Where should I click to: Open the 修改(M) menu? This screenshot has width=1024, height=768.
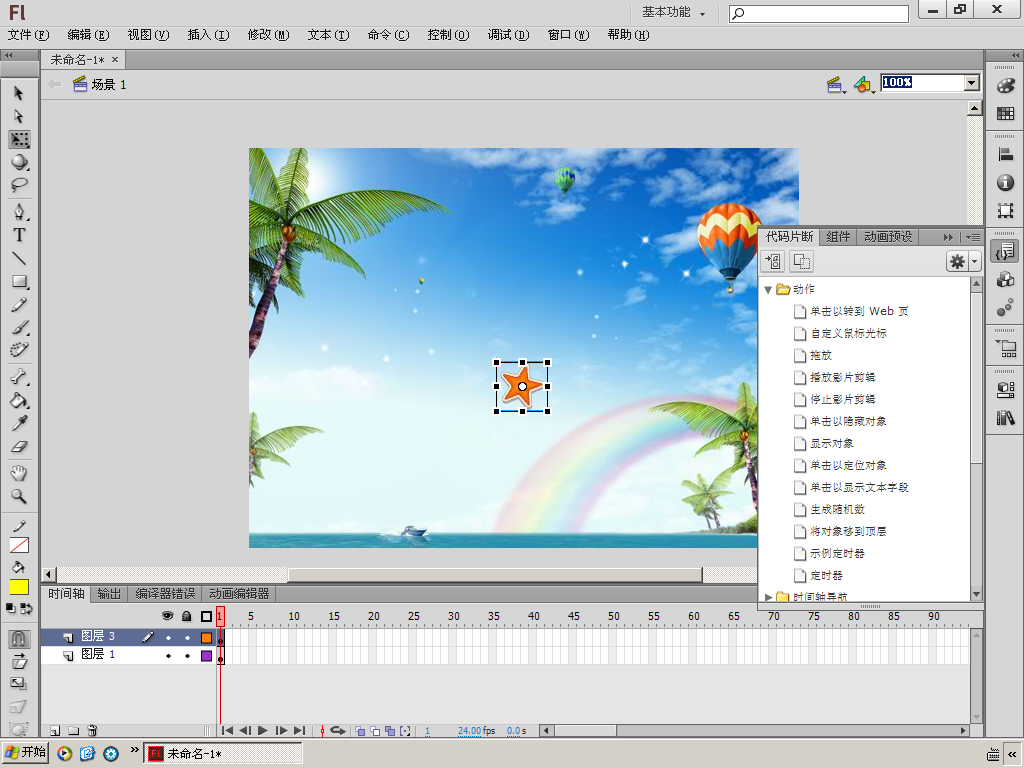click(268, 35)
